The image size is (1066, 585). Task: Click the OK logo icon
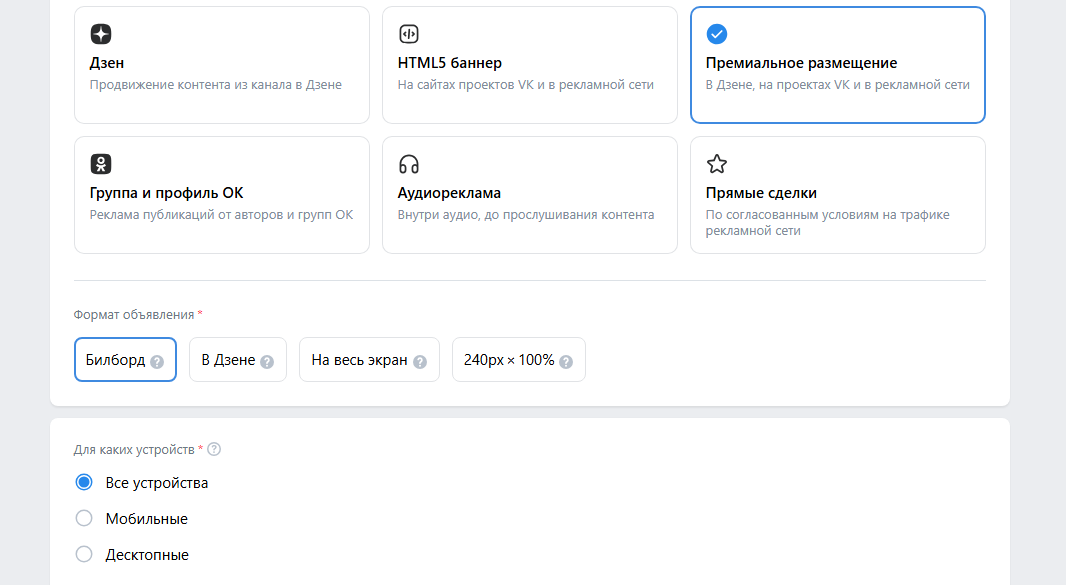click(x=101, y=164)
